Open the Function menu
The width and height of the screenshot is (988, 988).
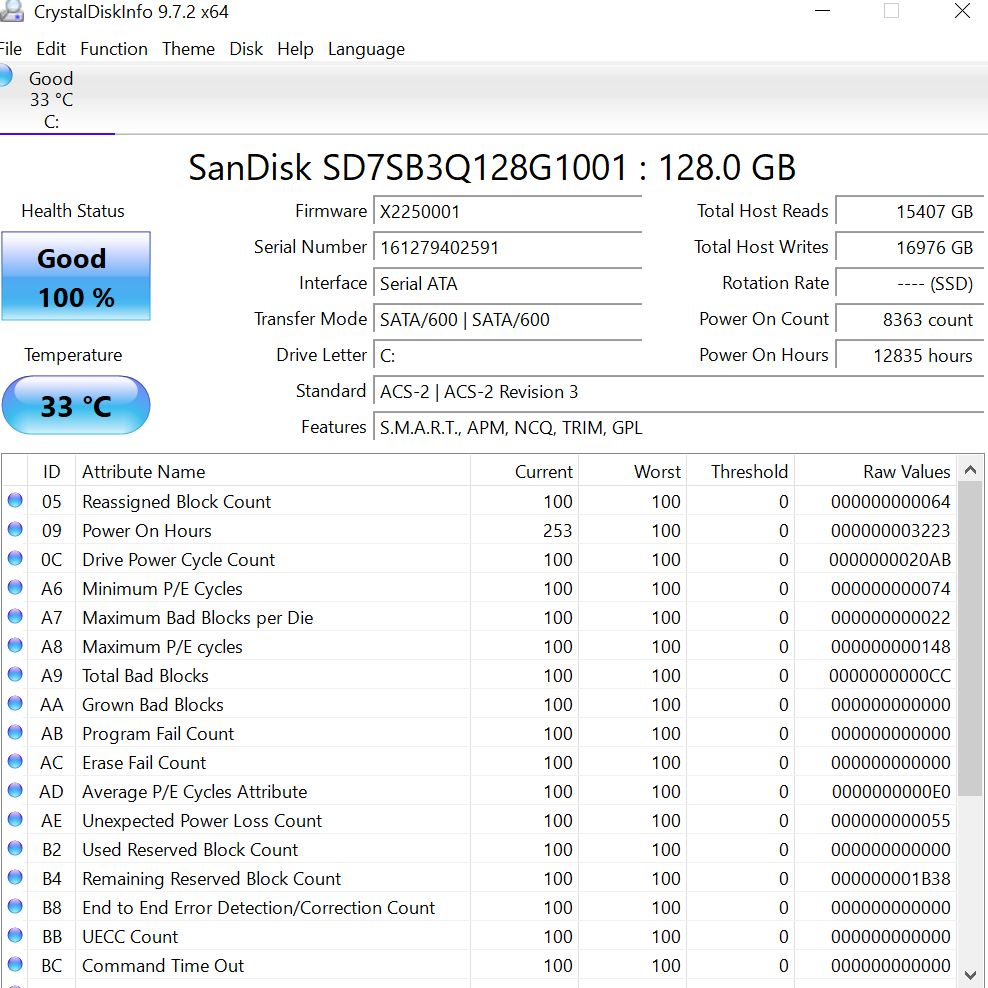[113, 49]
